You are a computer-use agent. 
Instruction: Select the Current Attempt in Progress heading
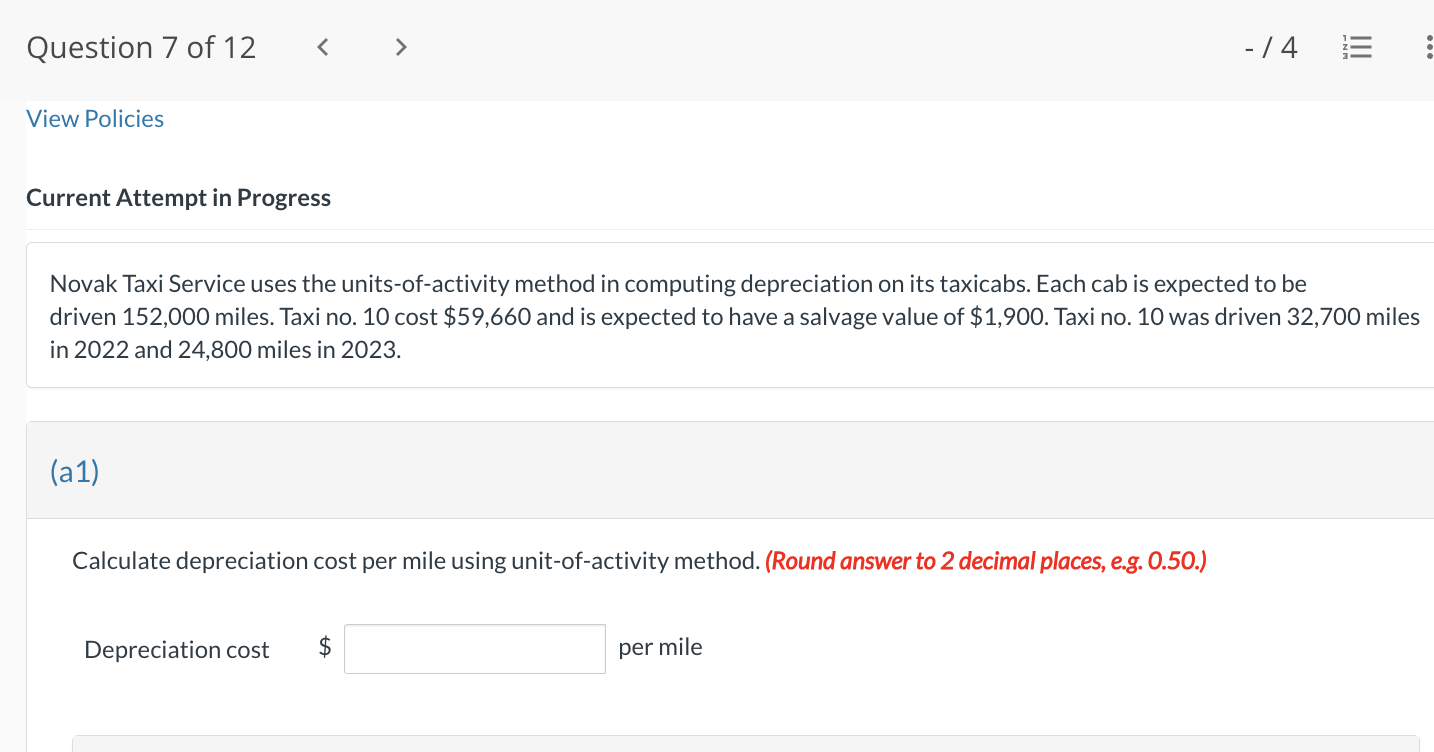tap(178, 197)
